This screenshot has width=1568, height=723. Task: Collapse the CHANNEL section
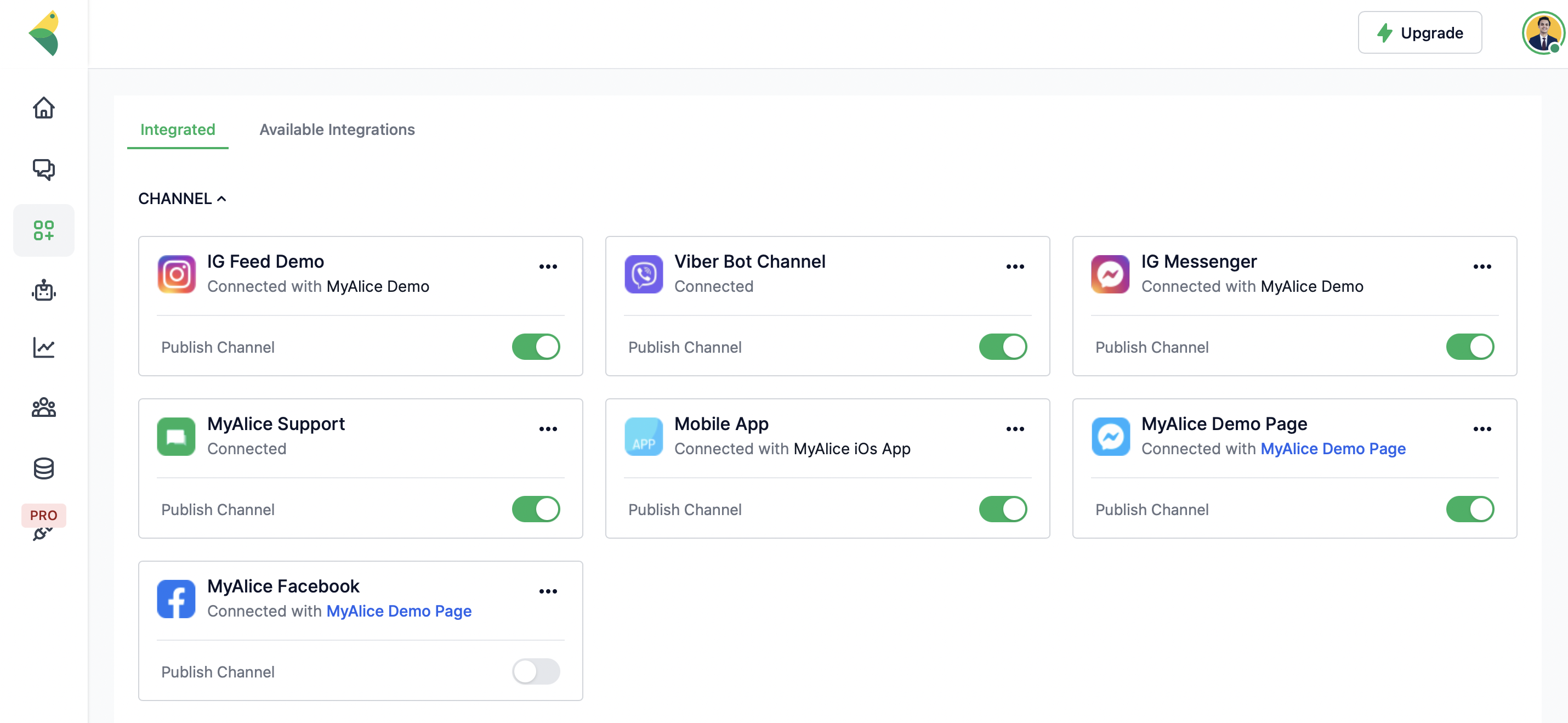click(x=182, y=199)
